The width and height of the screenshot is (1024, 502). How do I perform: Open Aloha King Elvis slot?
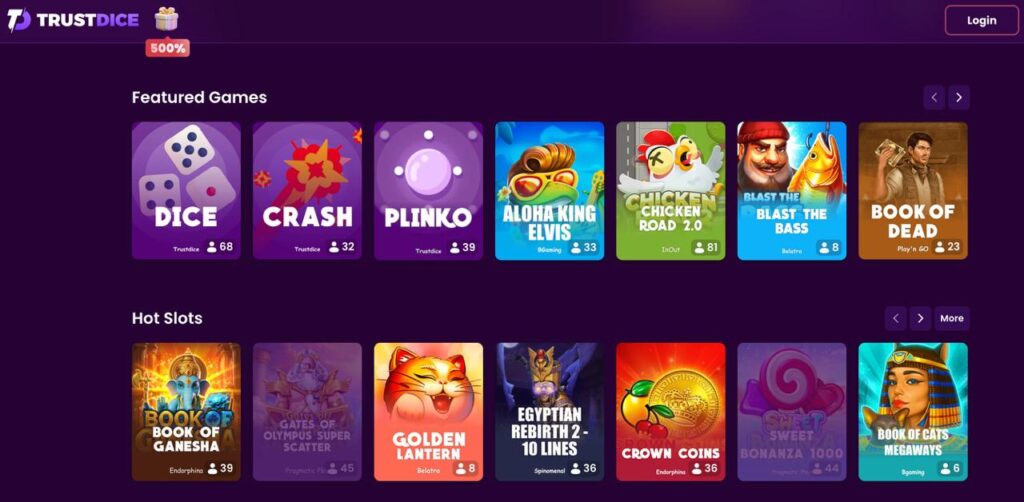[550, 191]
